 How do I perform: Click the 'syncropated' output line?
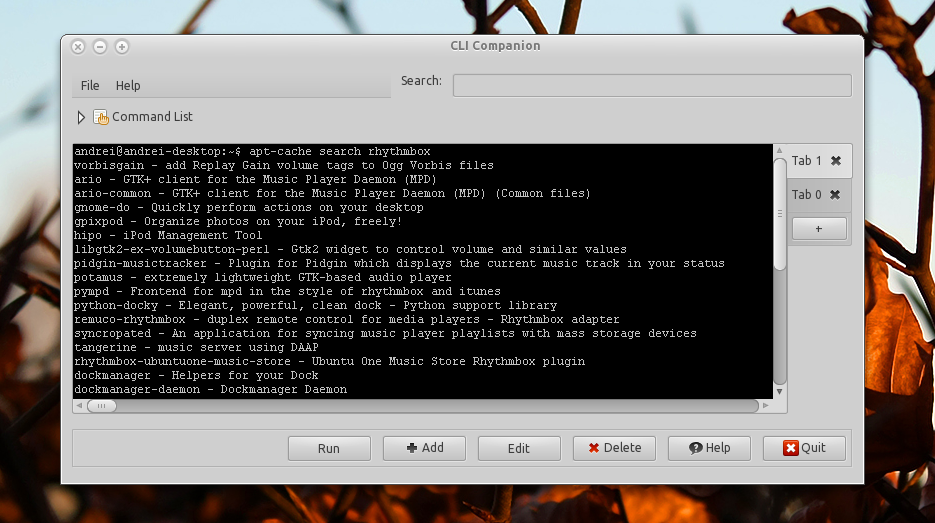[x=385, y=333]
